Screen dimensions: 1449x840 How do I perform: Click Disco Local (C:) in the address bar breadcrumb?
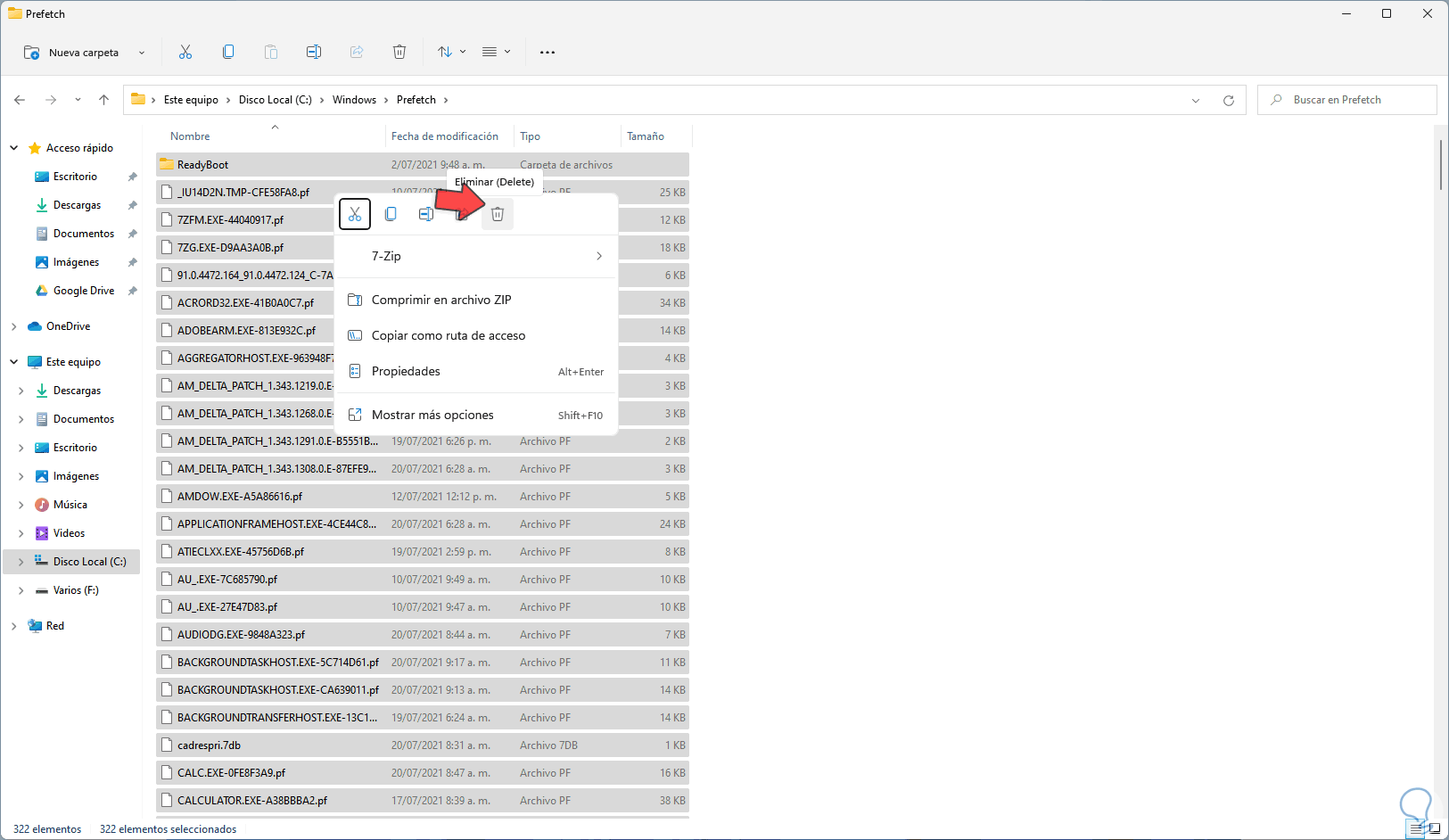[x=276, y=100]
